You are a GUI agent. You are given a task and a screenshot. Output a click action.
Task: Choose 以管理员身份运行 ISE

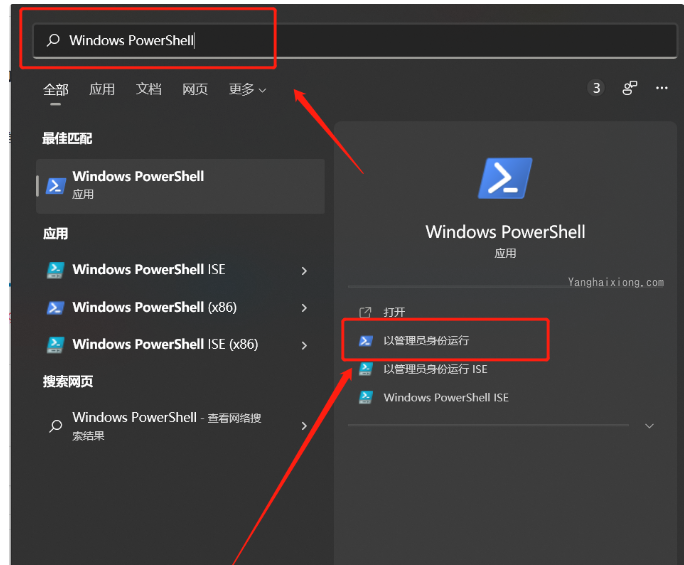435,369
